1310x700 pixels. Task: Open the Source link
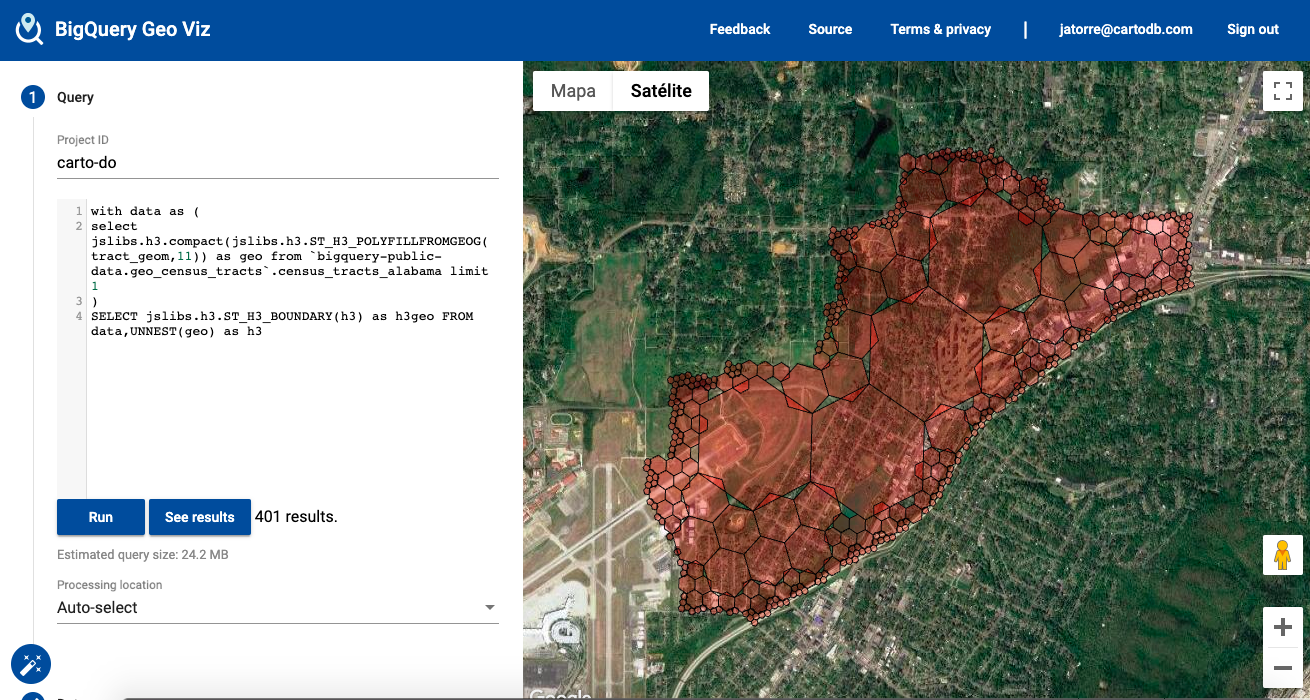click(830, 30)
